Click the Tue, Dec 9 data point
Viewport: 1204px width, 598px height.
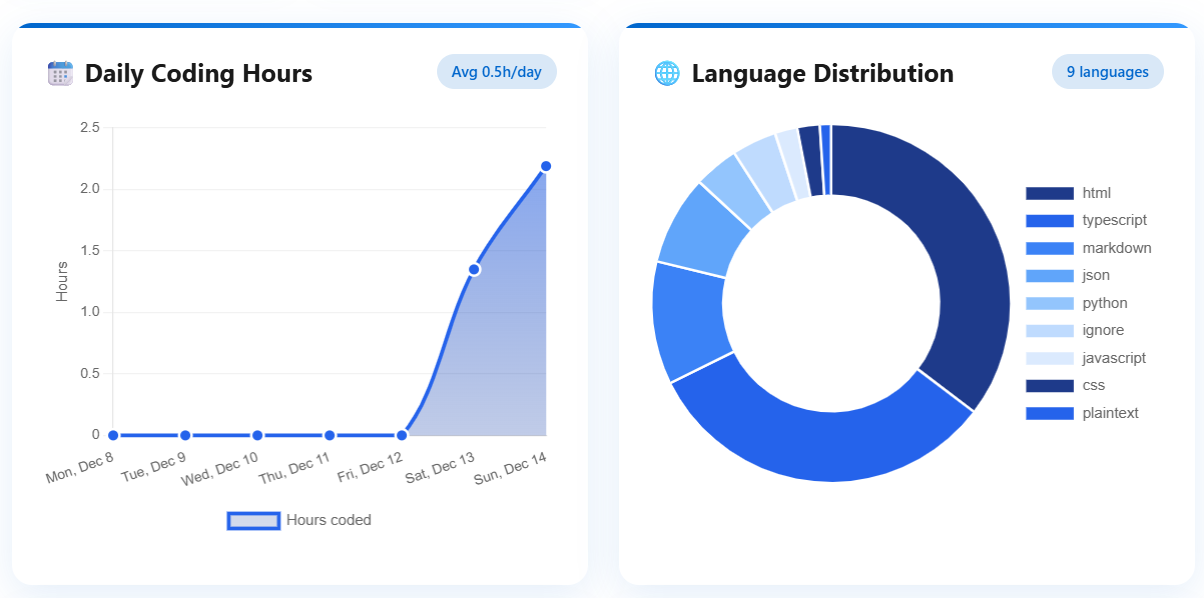pos(185,435)
